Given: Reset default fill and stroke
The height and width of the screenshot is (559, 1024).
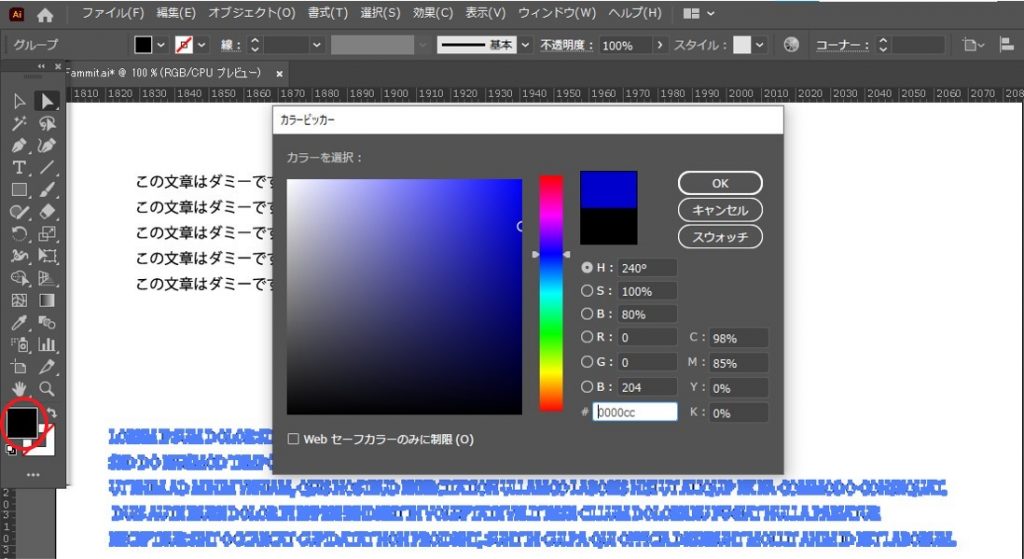Looking at the screenshot, I should pyautogui.click(x=10, y=450).
